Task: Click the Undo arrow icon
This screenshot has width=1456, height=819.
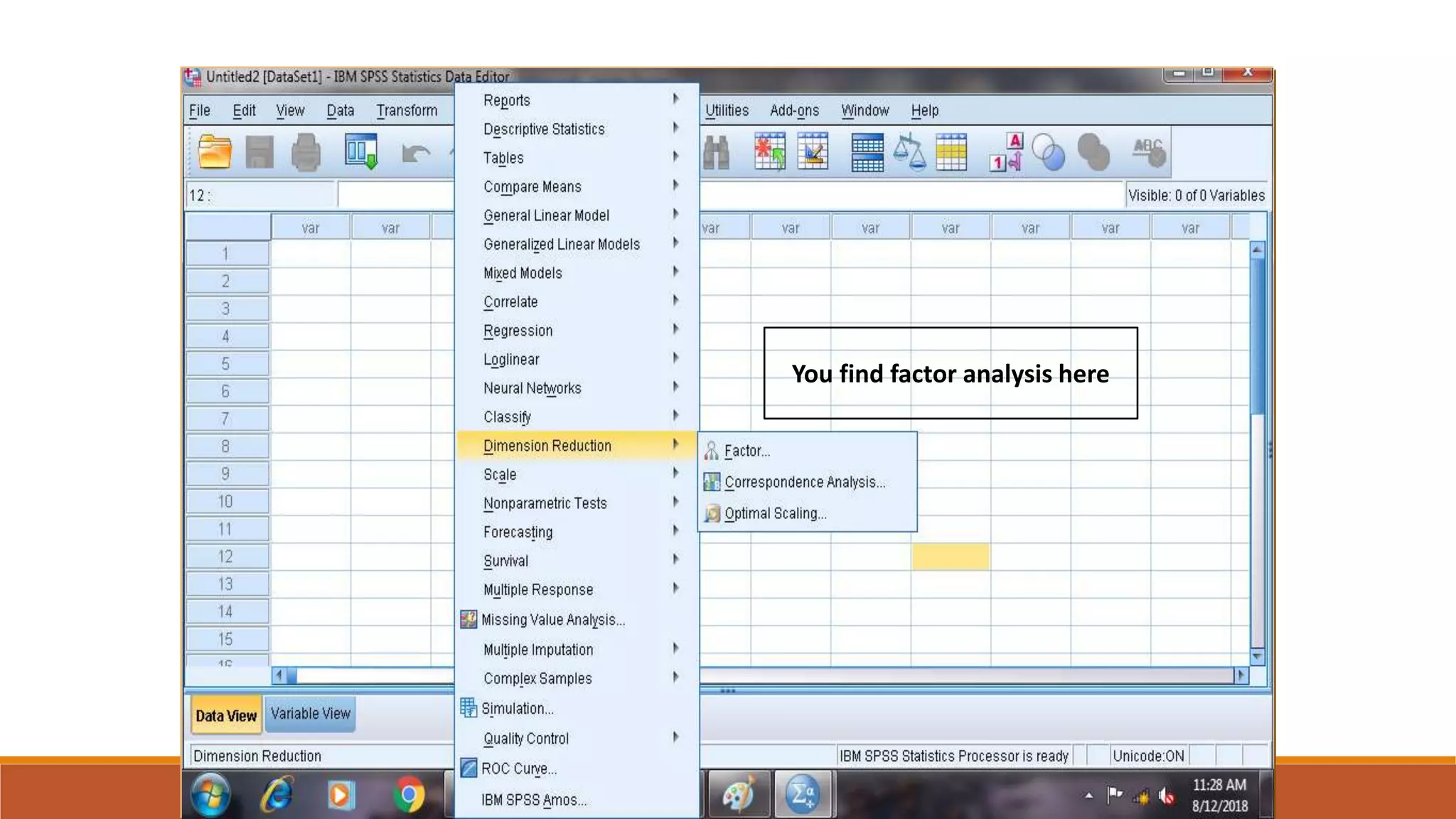Action: pos(416,153)
